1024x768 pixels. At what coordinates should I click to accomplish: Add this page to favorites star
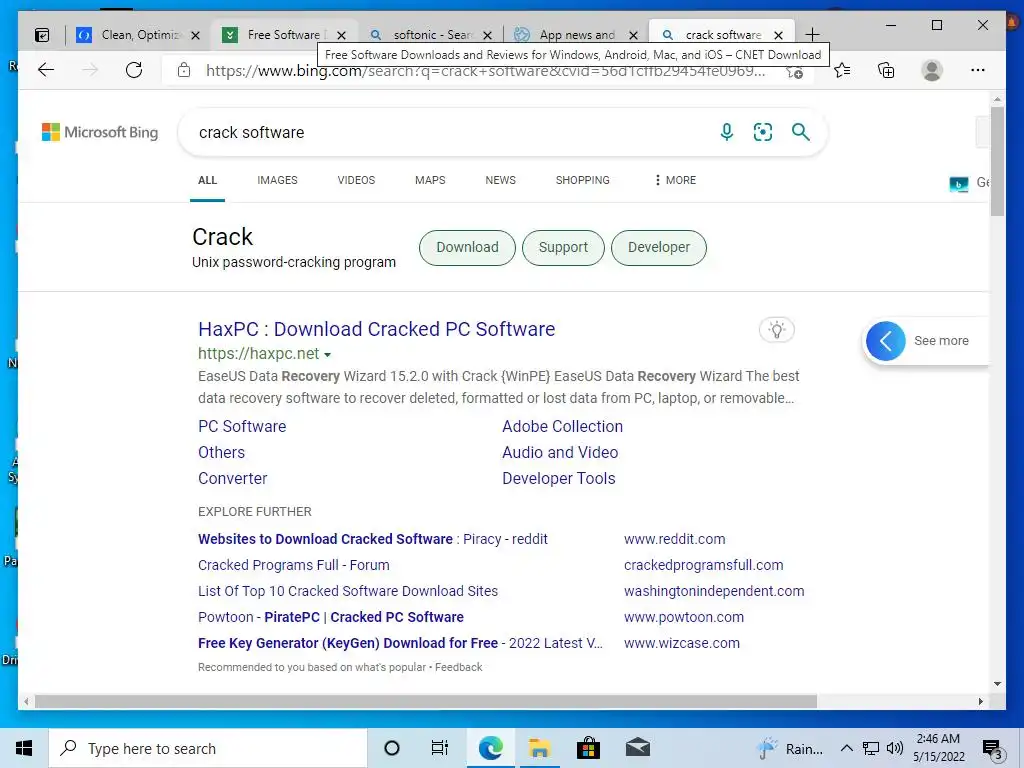click(794, 72)
